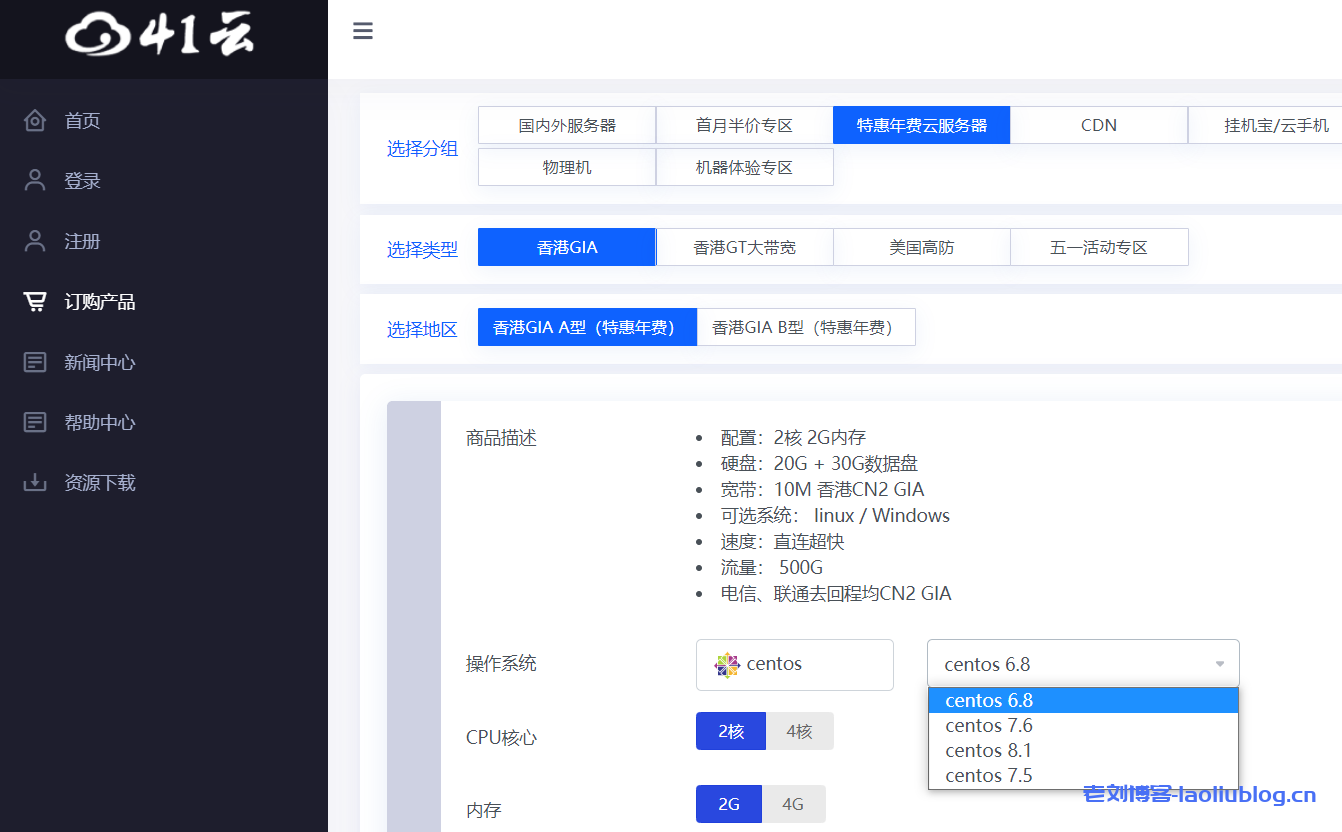Select the 国内外服务器 group

(x=567, y=125)
